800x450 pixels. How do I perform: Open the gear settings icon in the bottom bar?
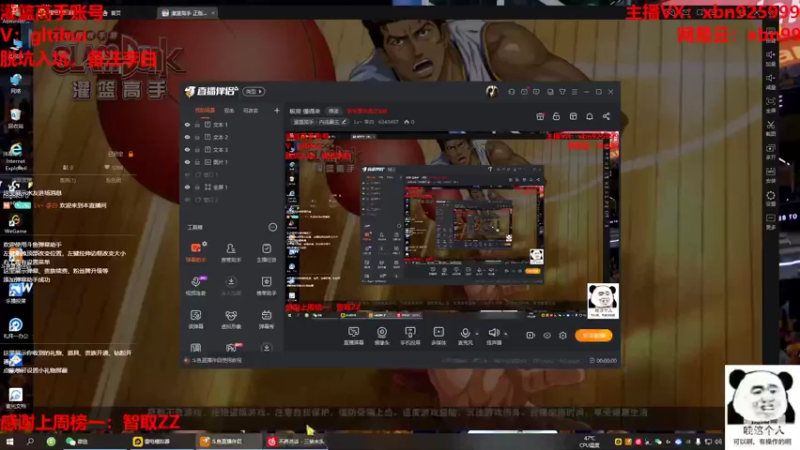563,335
